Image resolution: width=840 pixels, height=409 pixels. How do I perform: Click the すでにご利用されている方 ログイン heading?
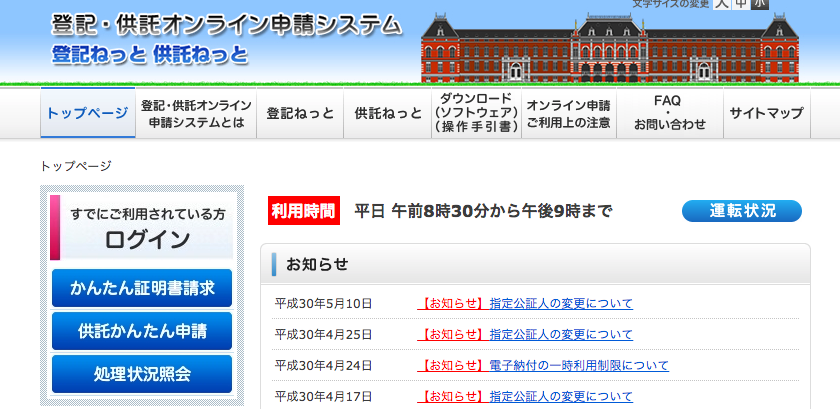(142, 227)
